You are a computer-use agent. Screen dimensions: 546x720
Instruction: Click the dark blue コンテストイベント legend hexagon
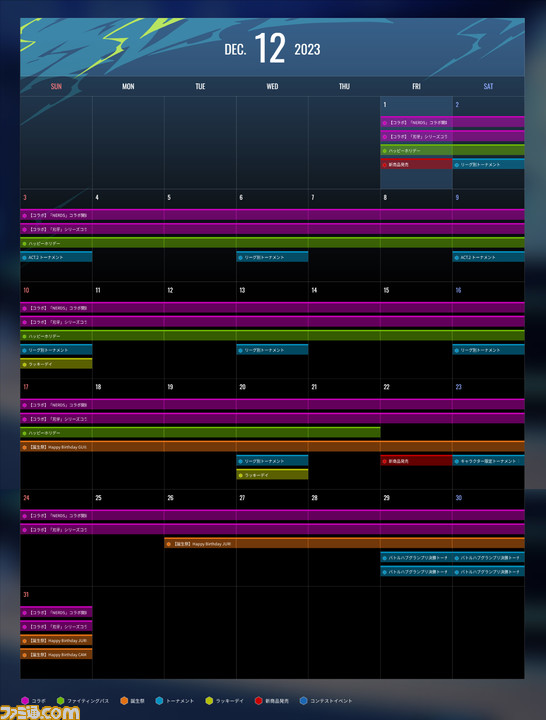[x=304, y=701]
